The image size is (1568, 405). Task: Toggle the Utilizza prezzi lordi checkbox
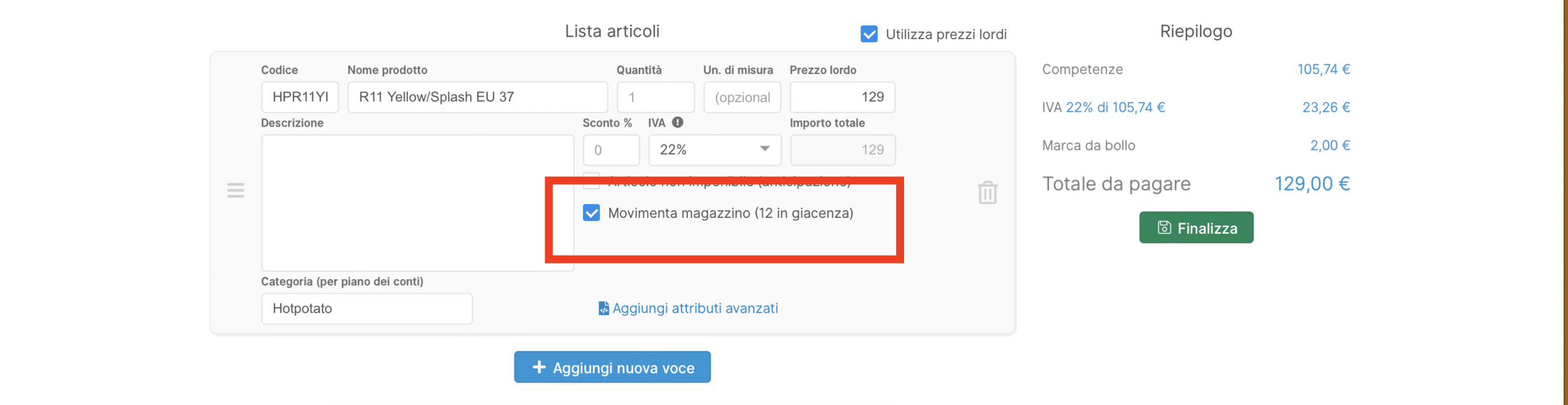869,34
